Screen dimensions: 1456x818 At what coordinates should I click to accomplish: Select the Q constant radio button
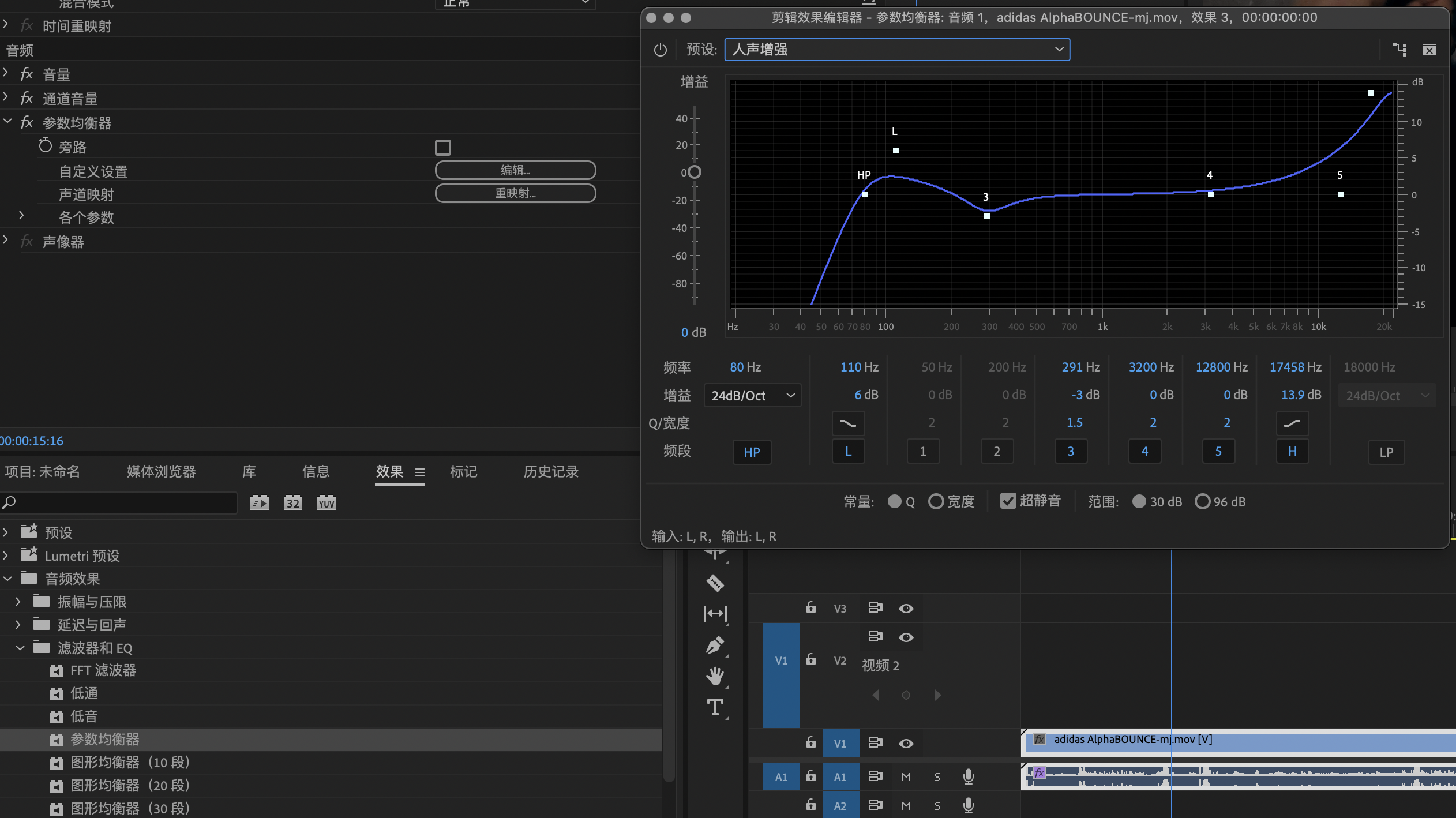click(894, 501)
